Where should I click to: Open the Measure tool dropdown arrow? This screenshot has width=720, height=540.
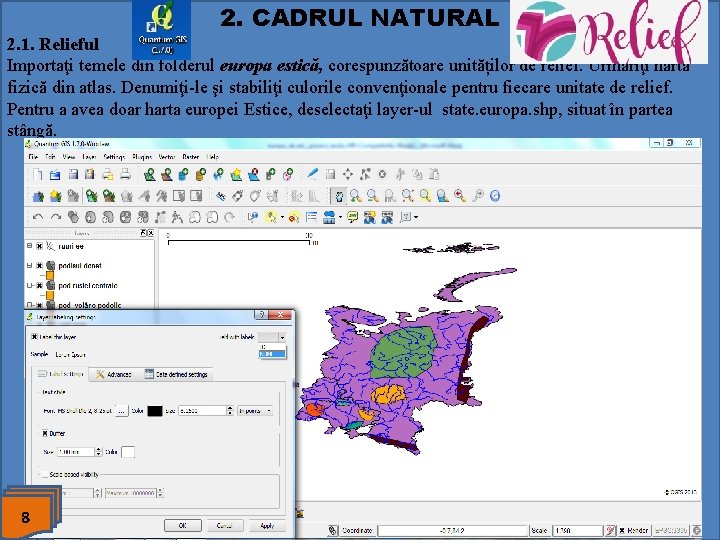coord(340,217)
